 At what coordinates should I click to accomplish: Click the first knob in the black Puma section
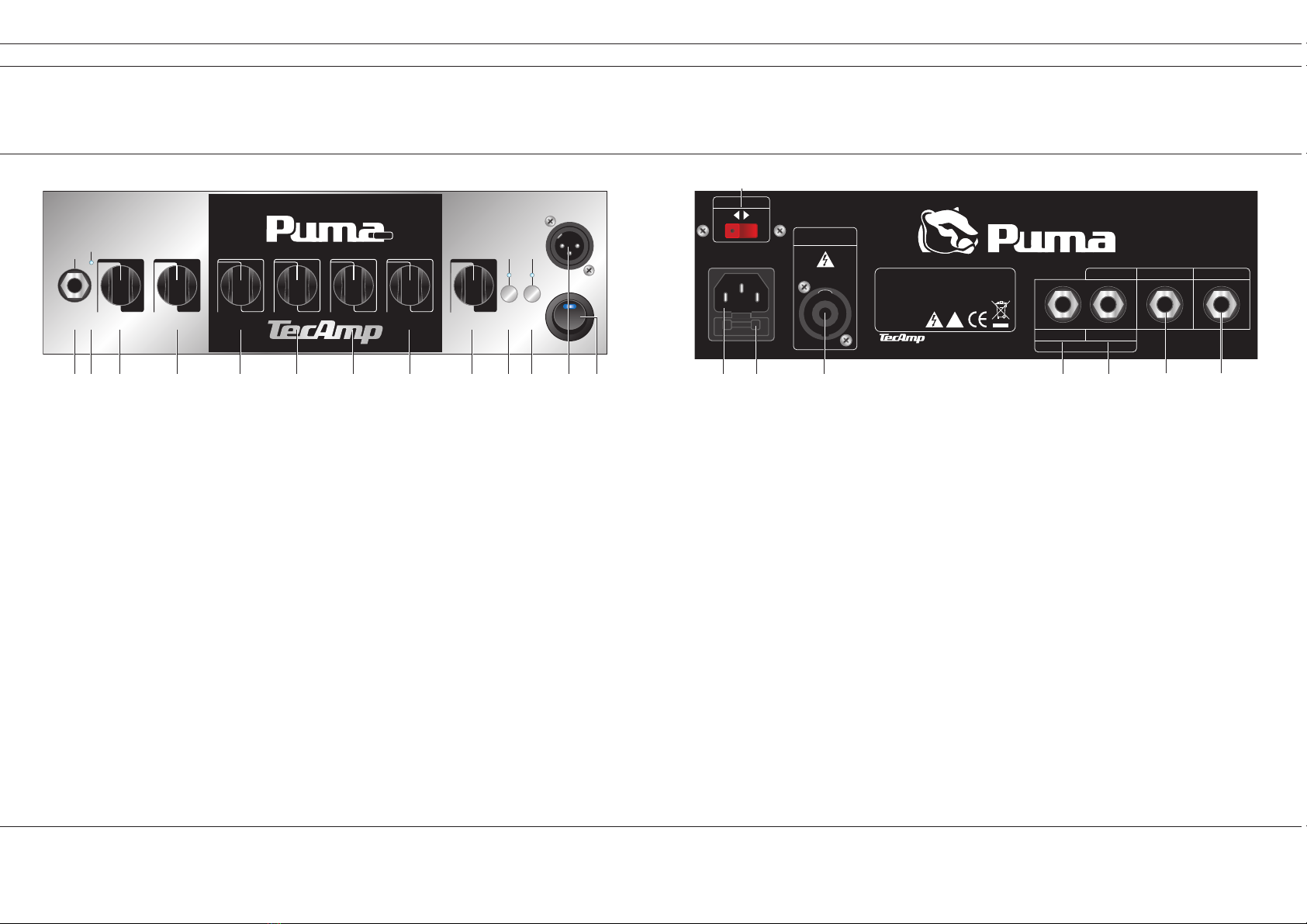click(x=240, y=285)
